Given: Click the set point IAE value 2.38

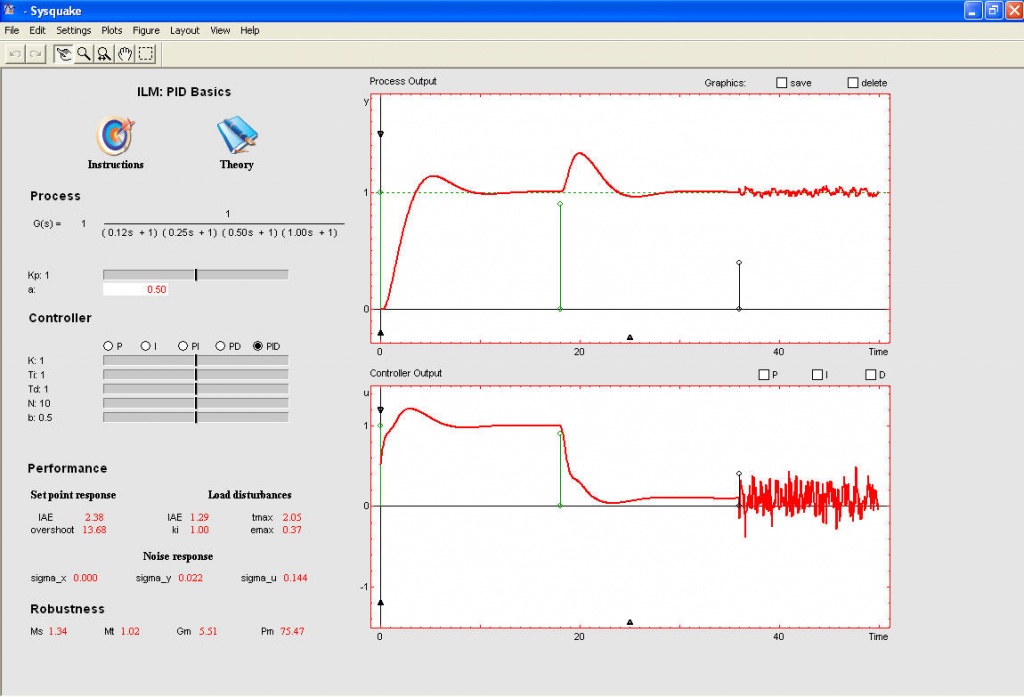Looking at the screenshot, I should (x=94, y=517).
